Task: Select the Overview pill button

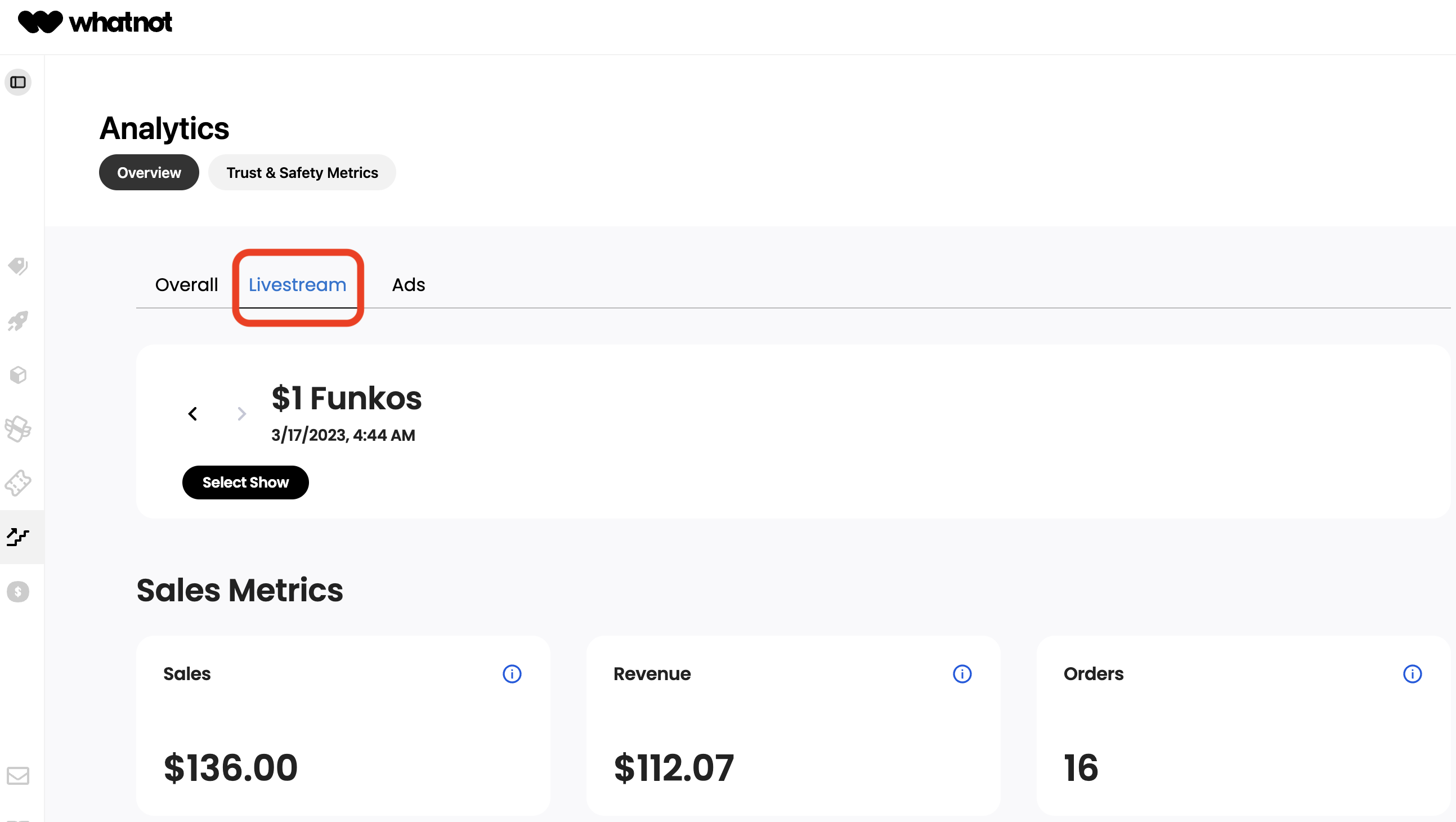Action: tap(149, 172)
